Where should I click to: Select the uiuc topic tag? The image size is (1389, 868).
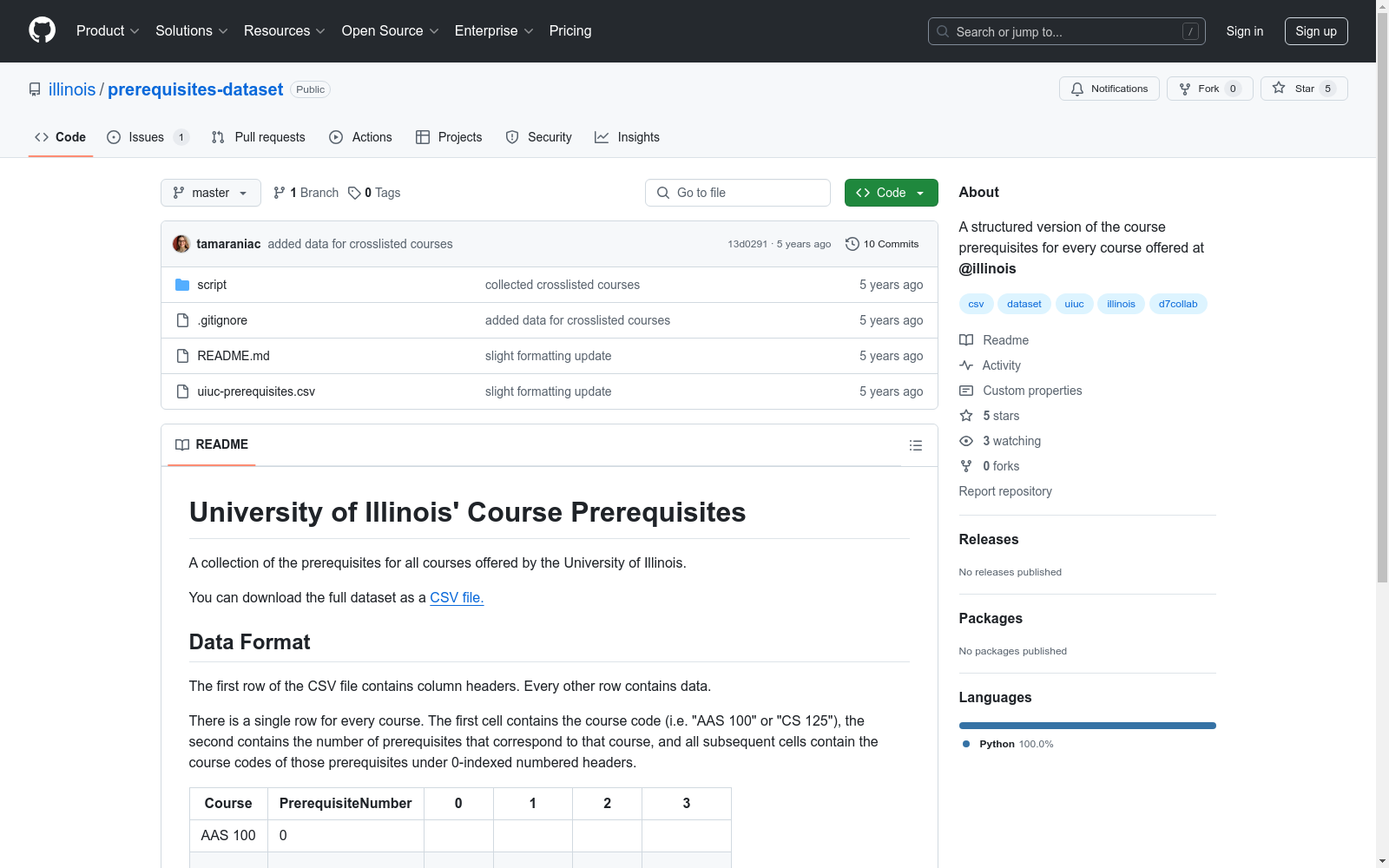pos(1075,304)
